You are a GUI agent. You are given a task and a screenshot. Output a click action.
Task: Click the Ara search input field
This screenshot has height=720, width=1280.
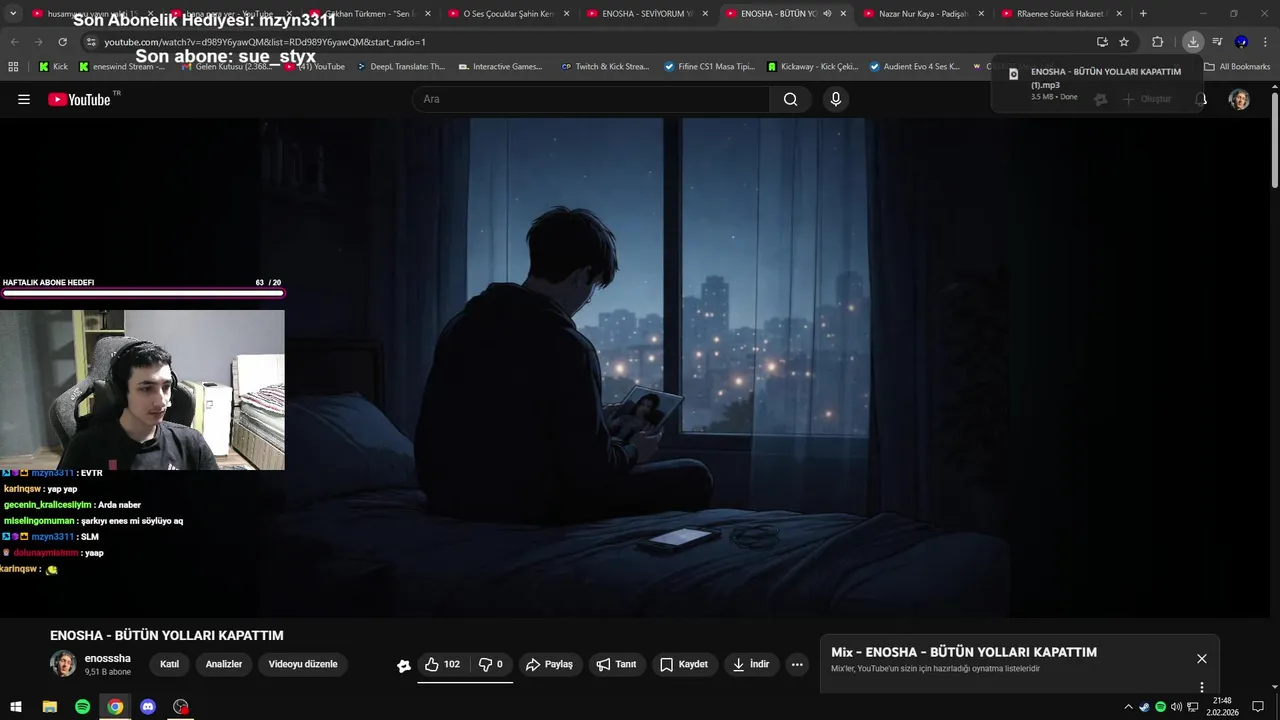591,99
